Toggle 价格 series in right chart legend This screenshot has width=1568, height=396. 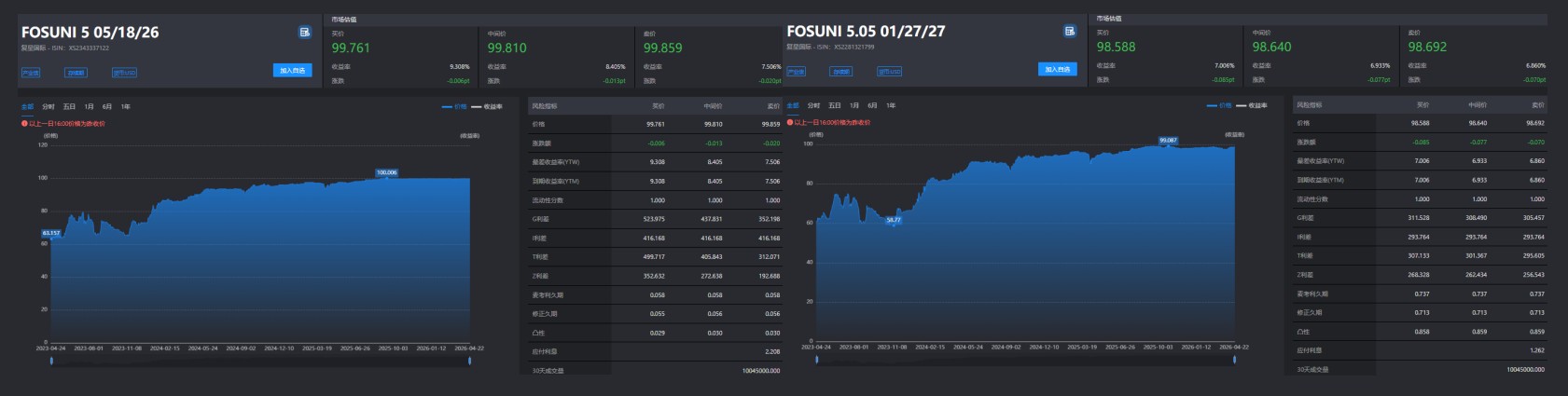coord(1219,106)
